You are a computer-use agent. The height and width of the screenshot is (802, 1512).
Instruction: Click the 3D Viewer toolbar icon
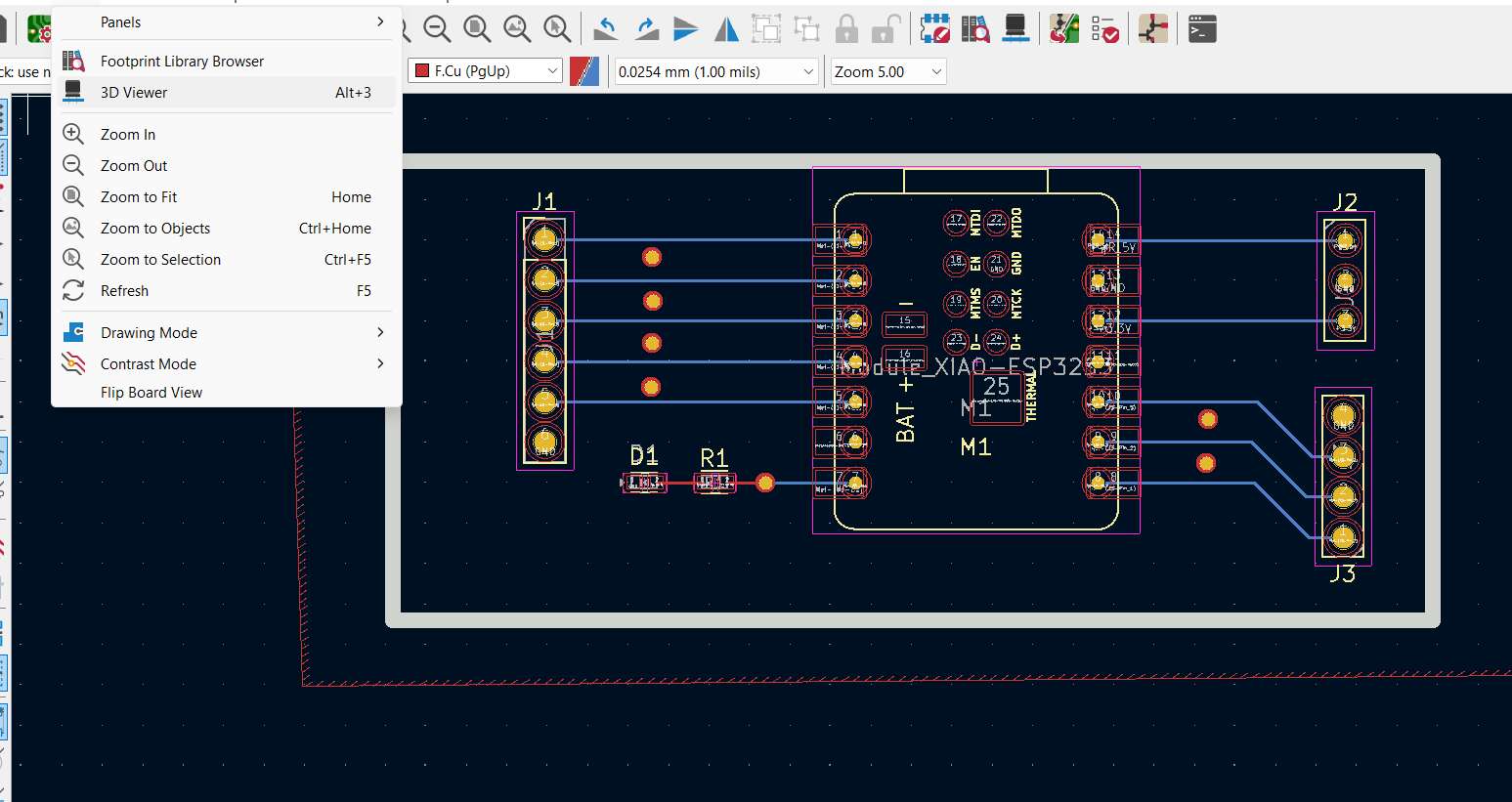(1015, 29)
